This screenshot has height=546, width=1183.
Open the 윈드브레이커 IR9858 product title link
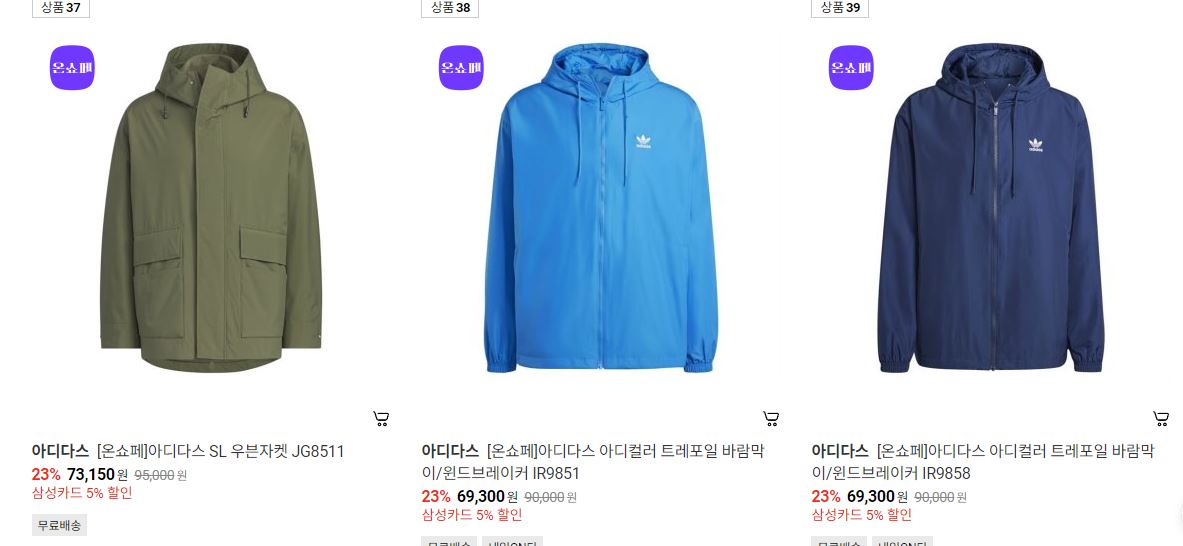(x=982, y=462)
